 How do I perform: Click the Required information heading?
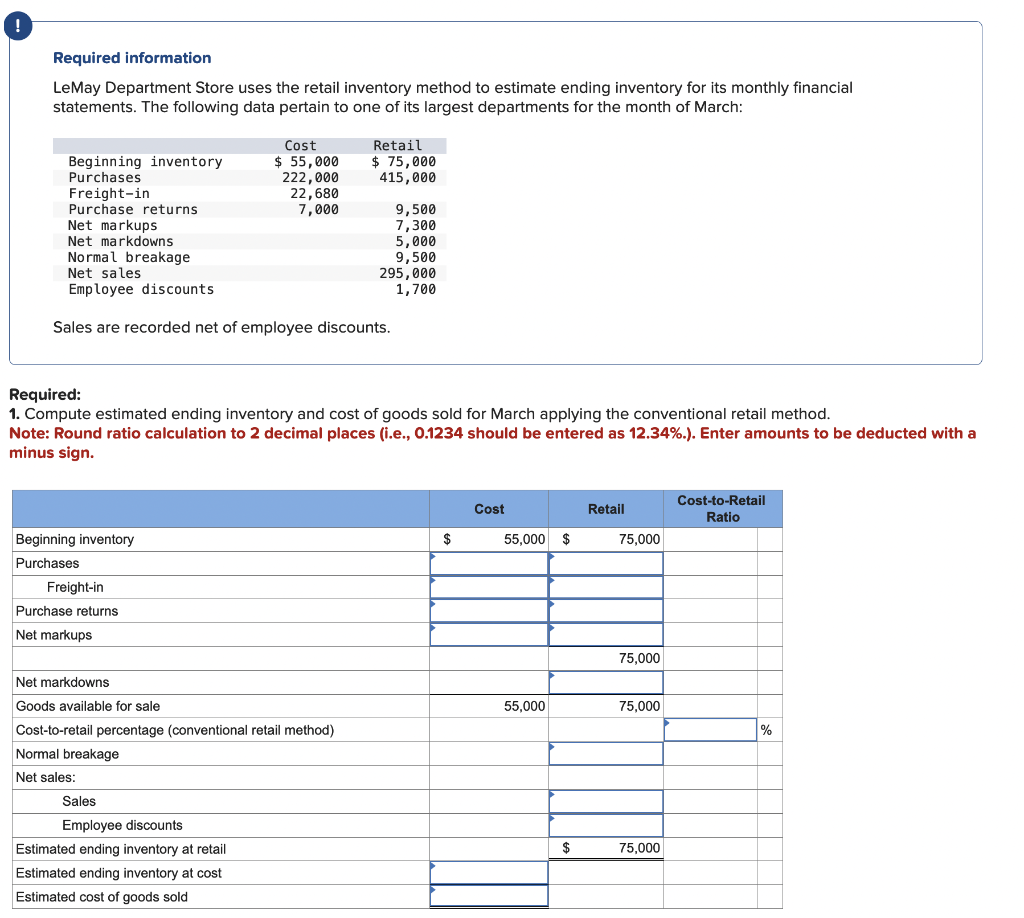(131, 57)
